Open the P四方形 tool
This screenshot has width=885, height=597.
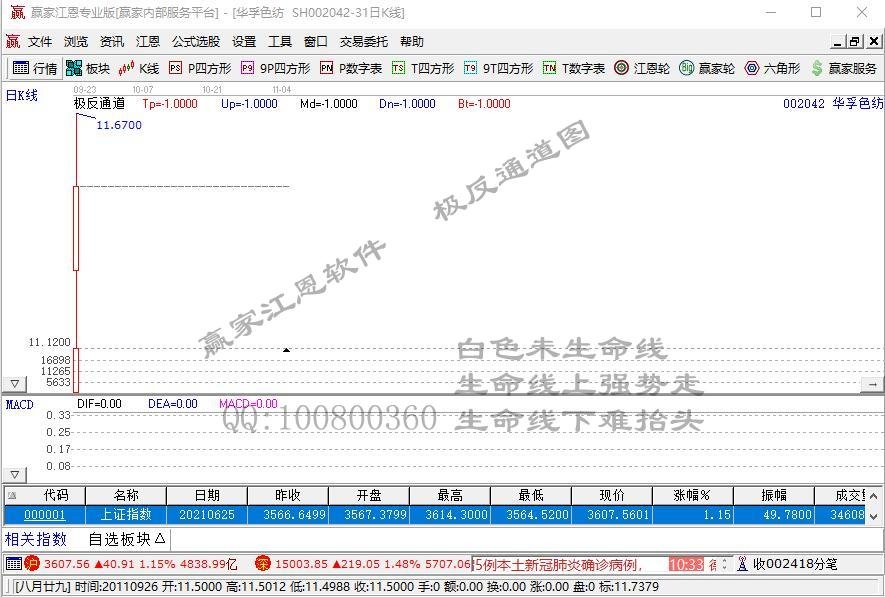pyautogui.click(x=200, y=68)
